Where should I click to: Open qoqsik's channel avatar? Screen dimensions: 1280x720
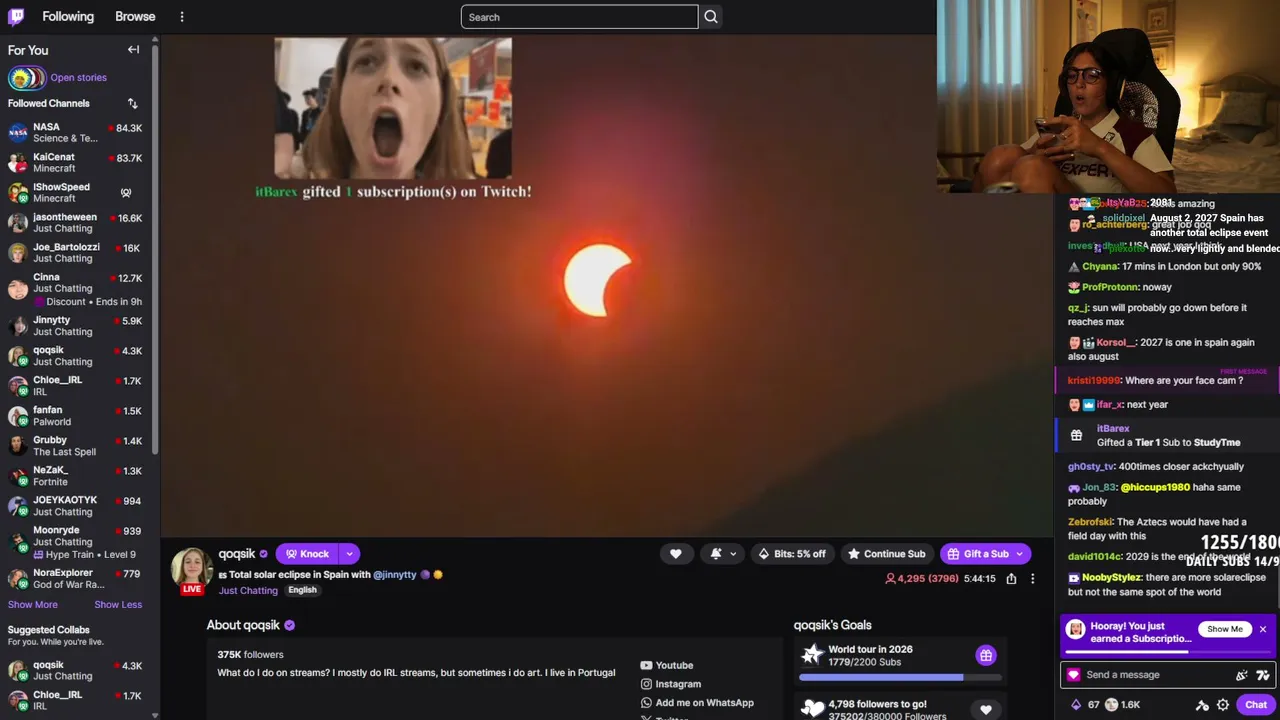[191, 567]
